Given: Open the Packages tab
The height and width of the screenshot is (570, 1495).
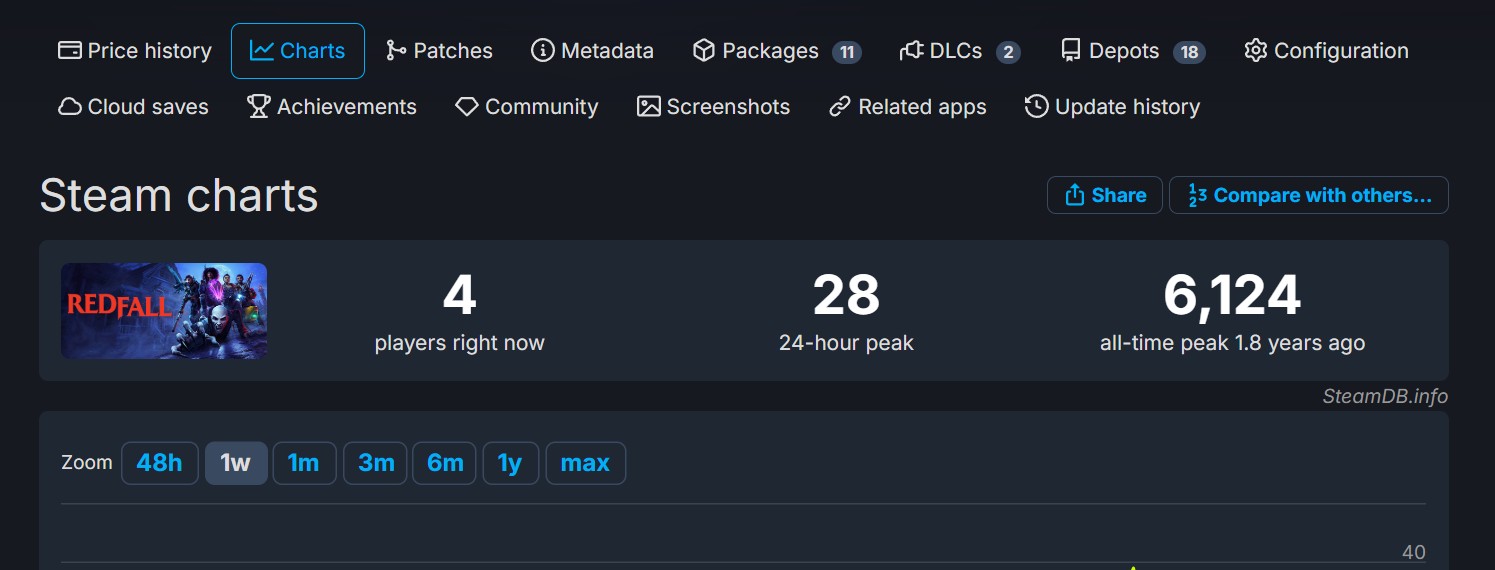Looking at the screenshot, I should tap(776, 51).
